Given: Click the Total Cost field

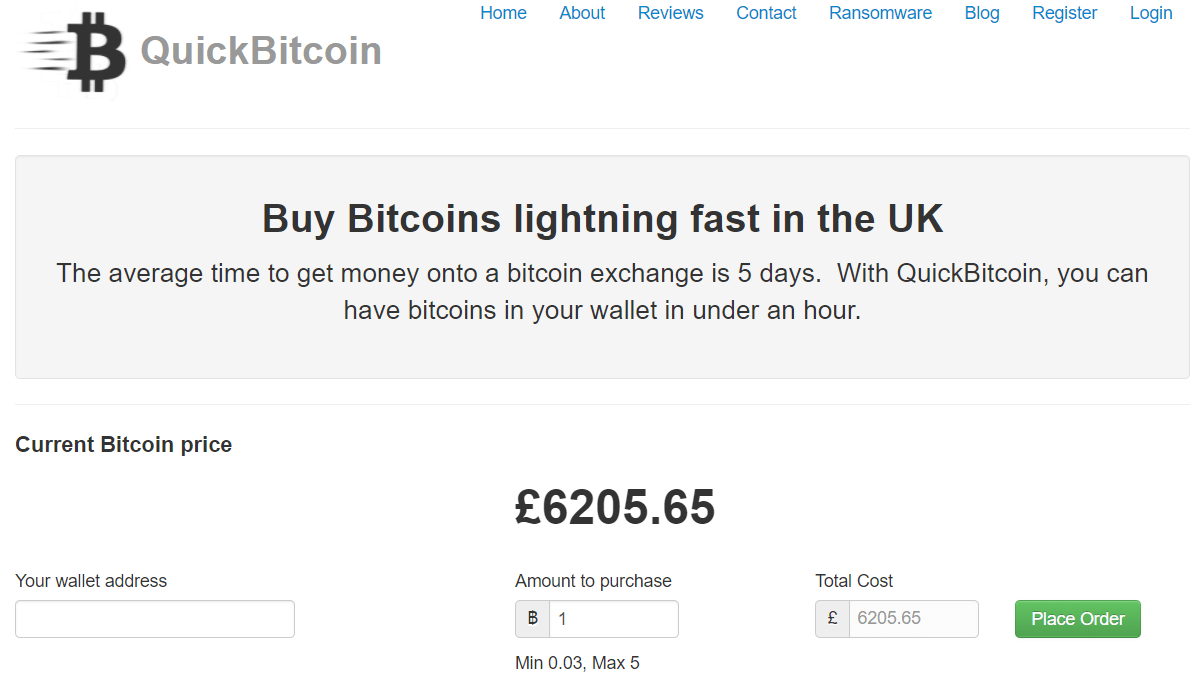Looking at the screenshot, I should pos(914,619).
